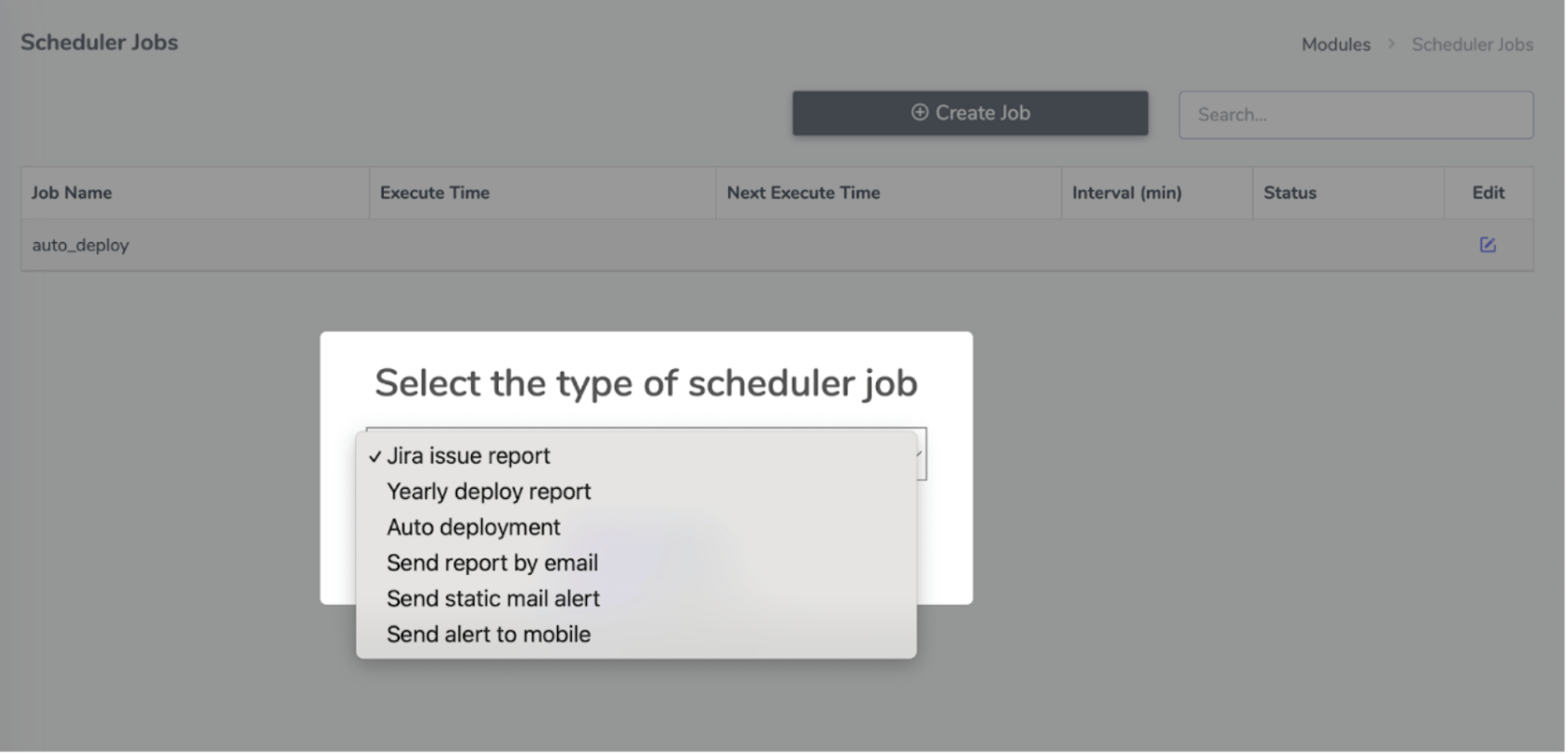Select Send report by email option
Image resolution: width=1568 pixels, height=755 pixels.
coord(491,563)
